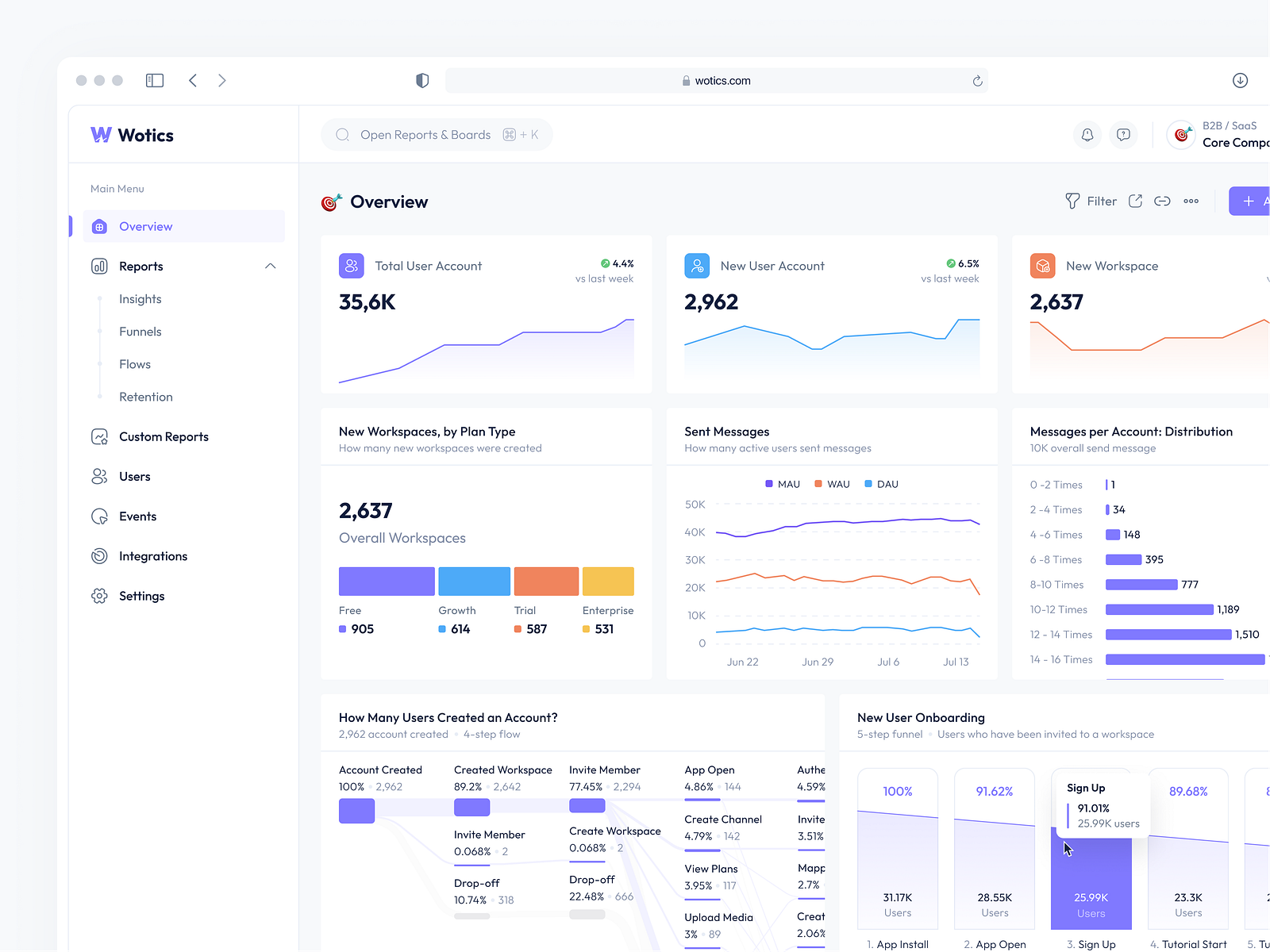Click the Open Reports & Boards search field
1270x952 pixels.
436,134
